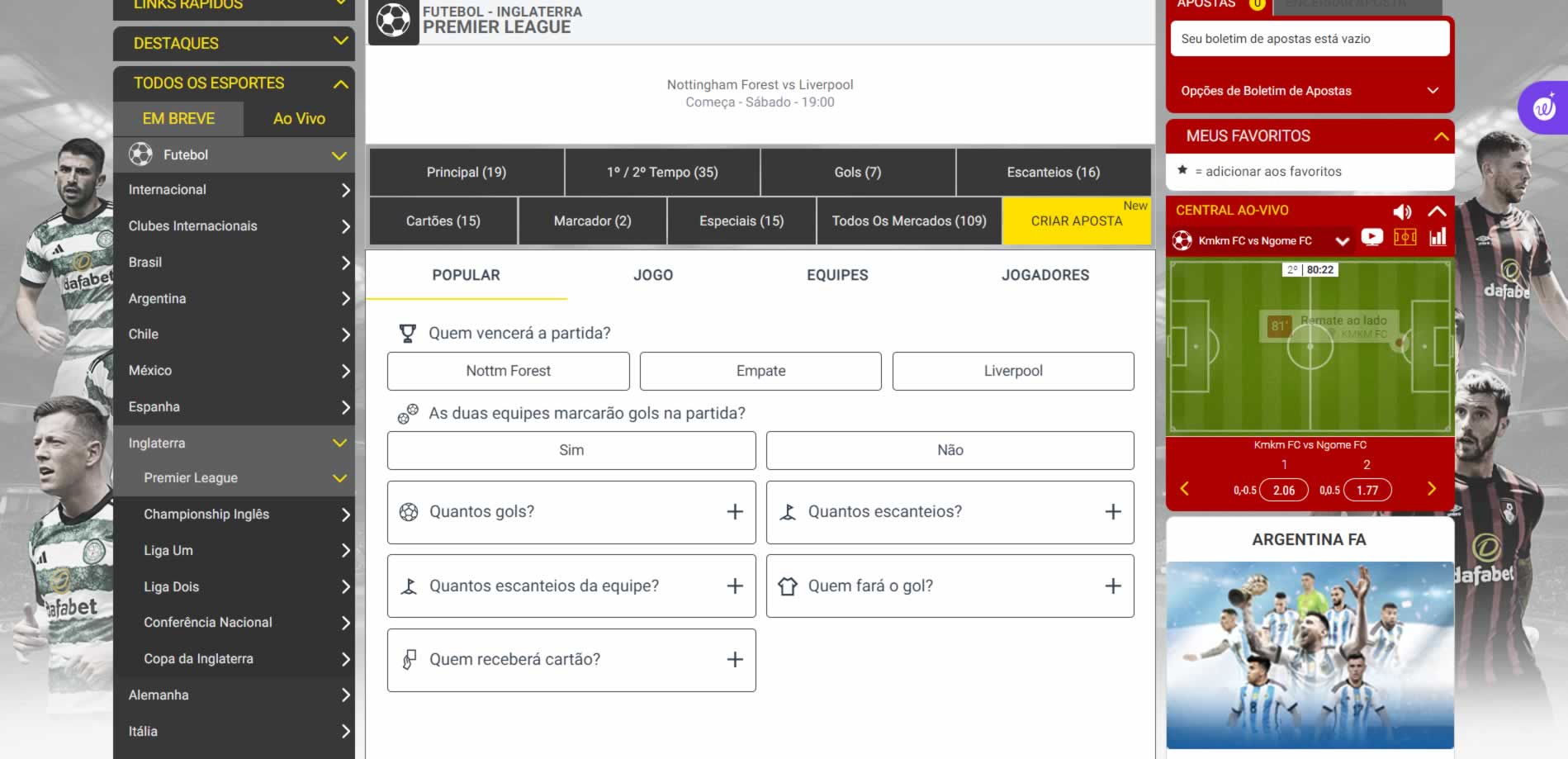The image size is (1568, 759).
Task: Bet on Empate outcome
Action: [760, 371]
